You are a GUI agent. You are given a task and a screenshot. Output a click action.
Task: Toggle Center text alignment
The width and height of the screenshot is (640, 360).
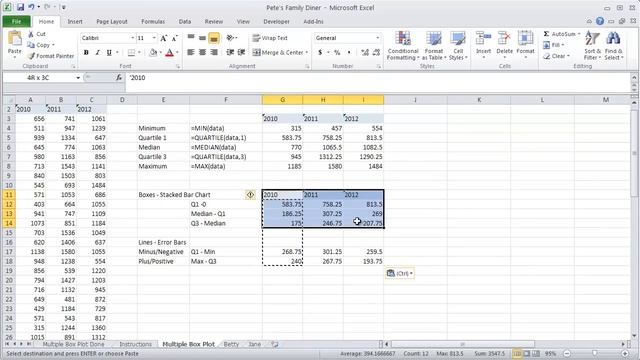click(202, 52)
